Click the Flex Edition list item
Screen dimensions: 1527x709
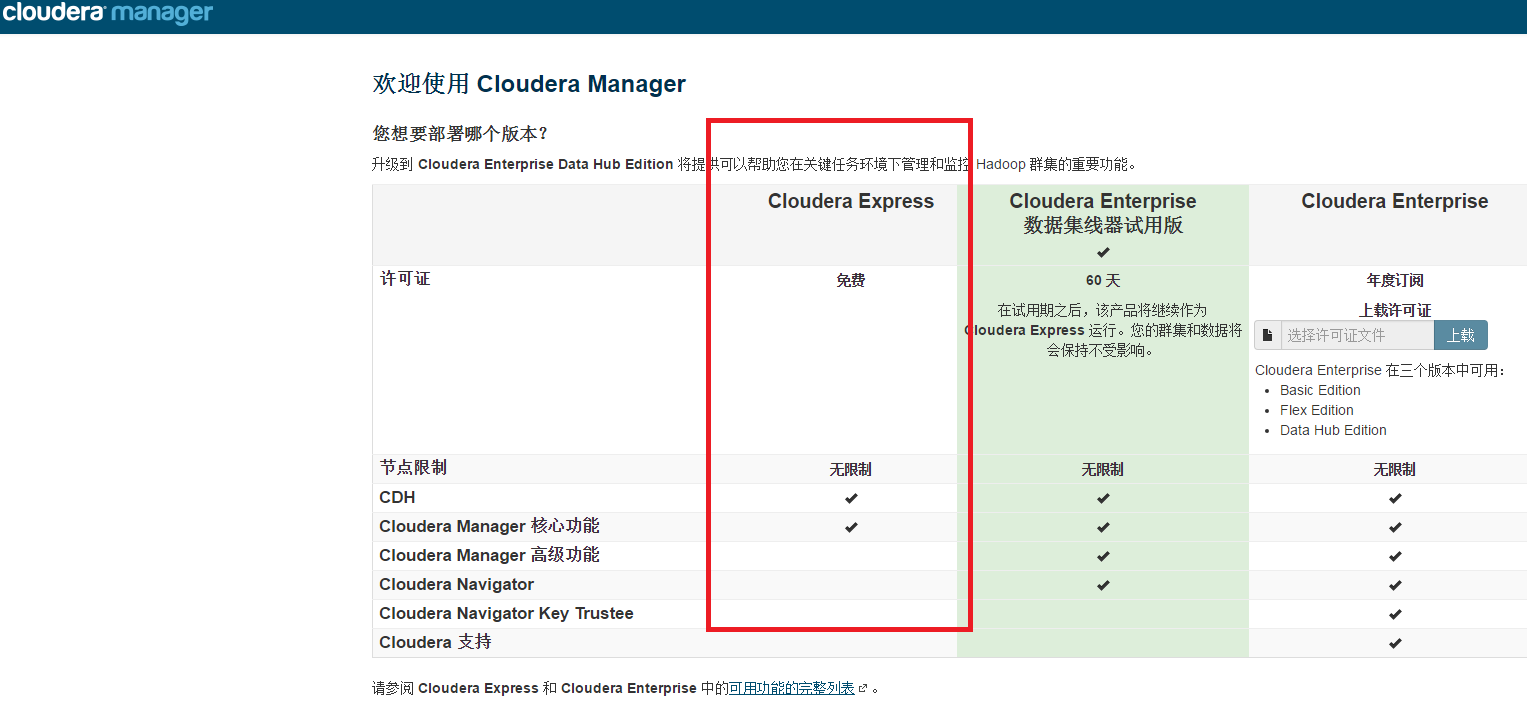(1317, 410)
